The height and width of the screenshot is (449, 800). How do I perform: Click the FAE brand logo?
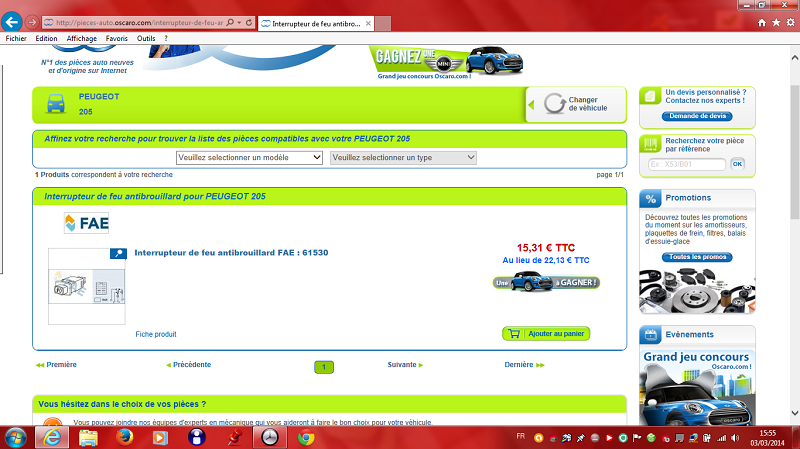point(87,223)
